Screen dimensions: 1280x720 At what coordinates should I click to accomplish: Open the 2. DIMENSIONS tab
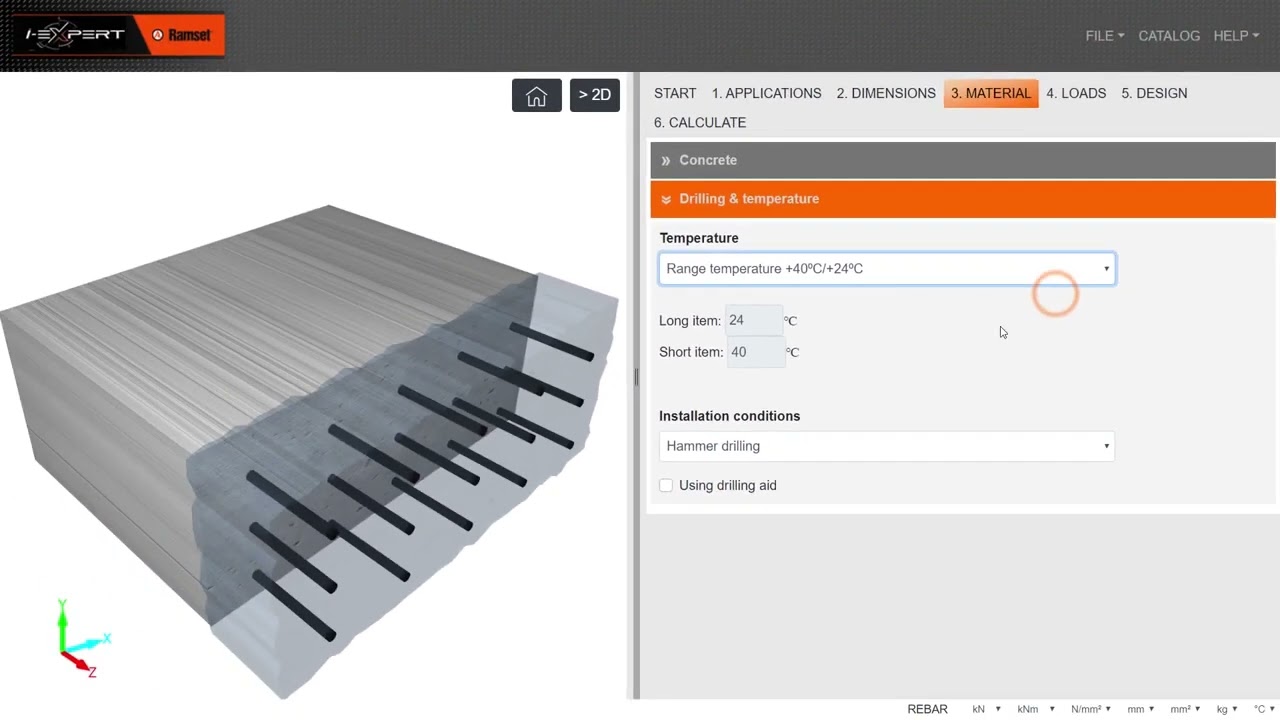pyautogui.click(x=886, y=93)
